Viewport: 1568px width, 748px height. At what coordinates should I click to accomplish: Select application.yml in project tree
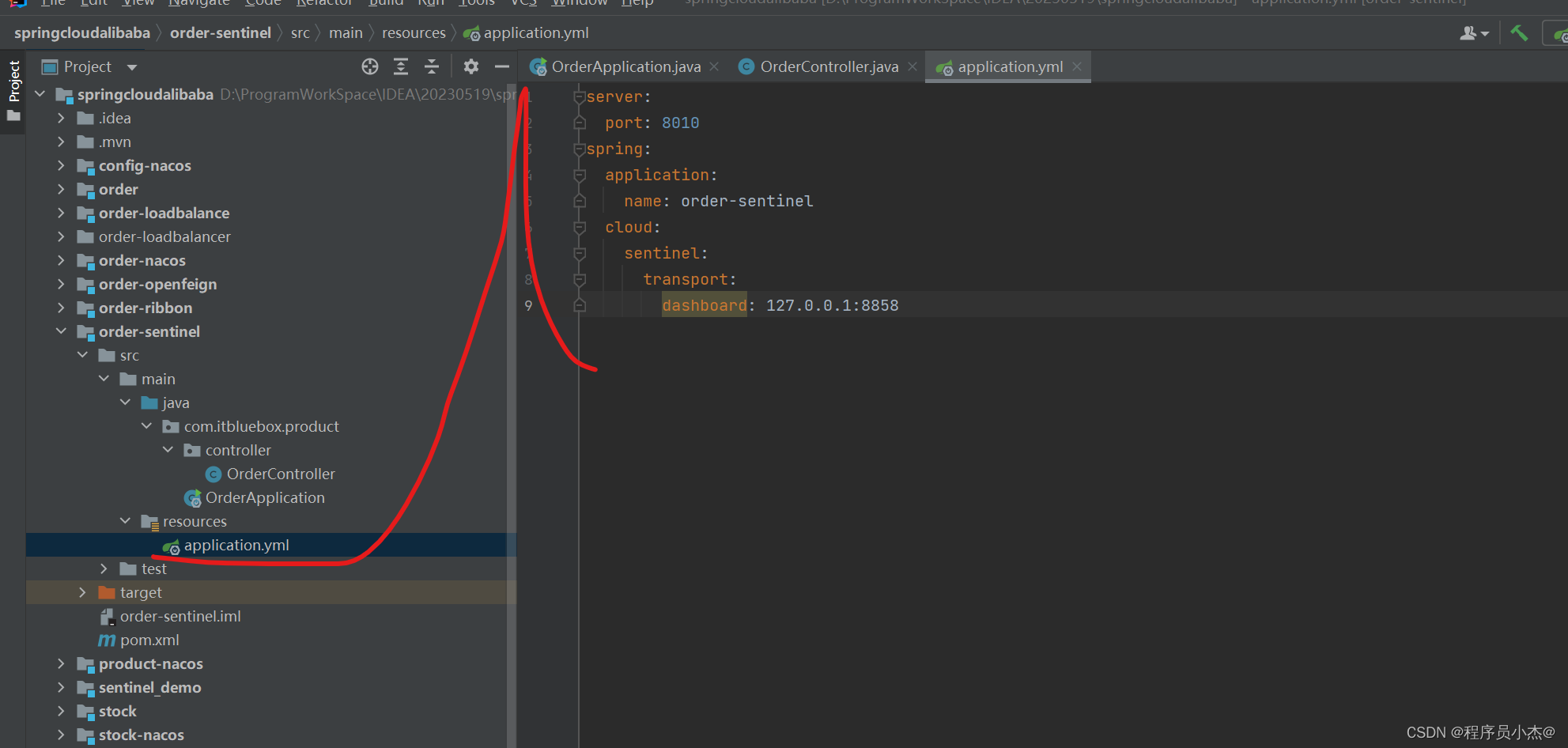[236, 545]
